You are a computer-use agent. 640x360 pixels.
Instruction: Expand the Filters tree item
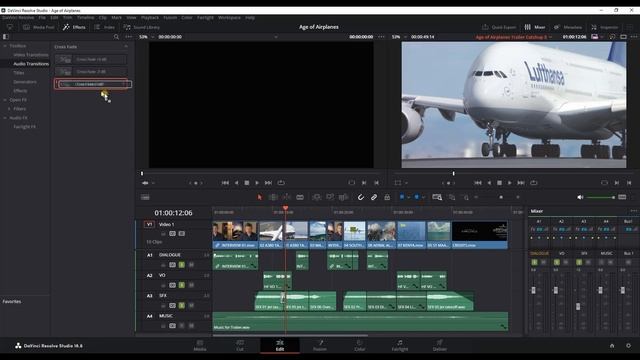pos(9,109)
